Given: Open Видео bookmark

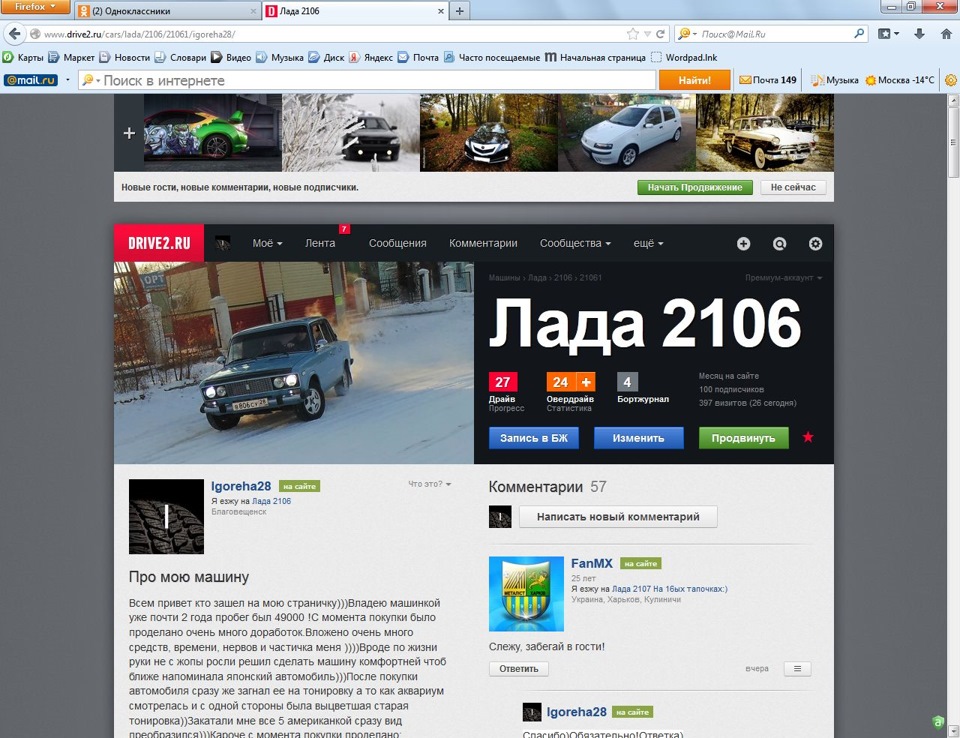Looking at the screenshot, I should coord(231,58).
